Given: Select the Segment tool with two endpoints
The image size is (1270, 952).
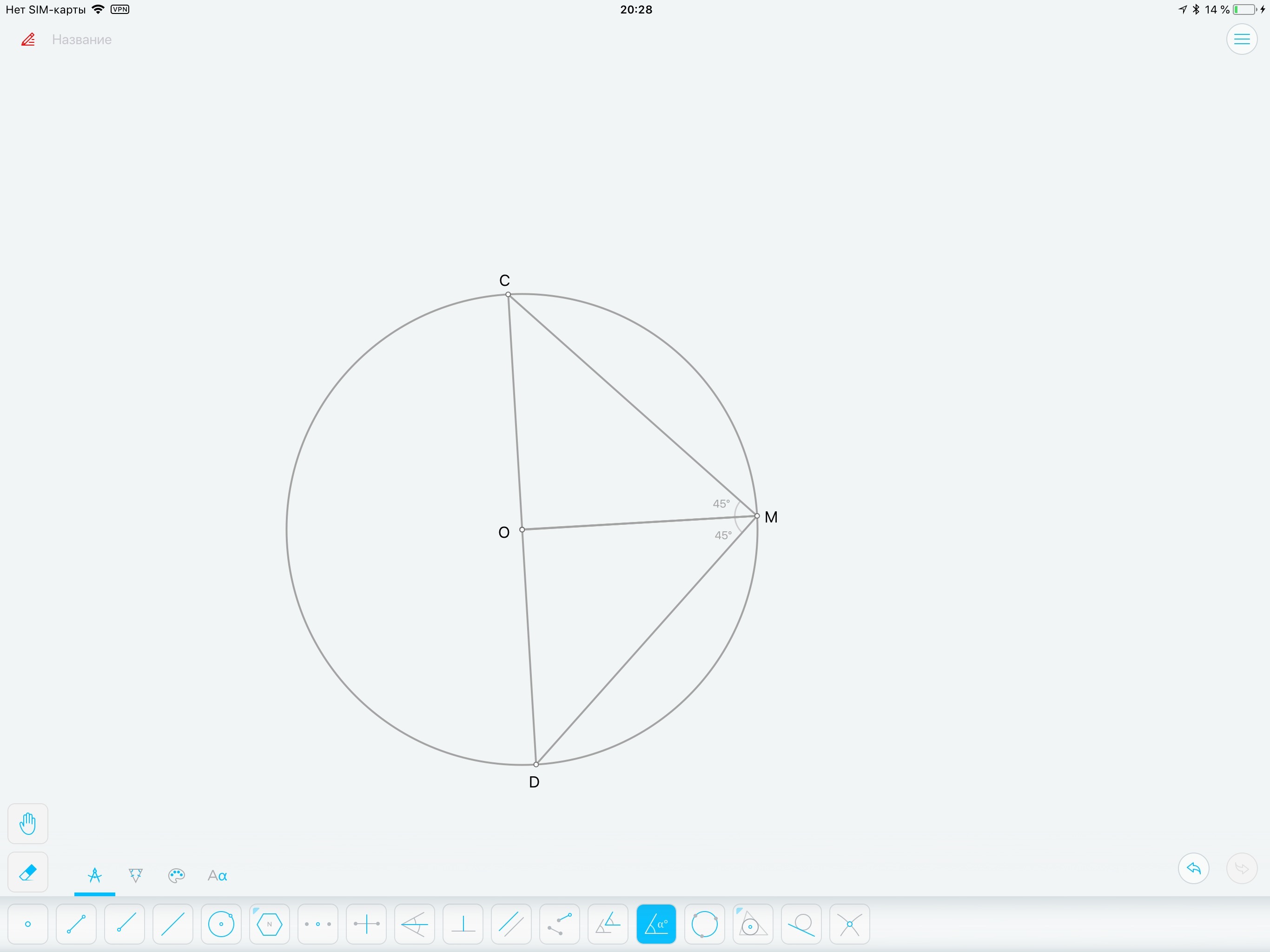Looking at the screenshot, I should click(76, 924).
